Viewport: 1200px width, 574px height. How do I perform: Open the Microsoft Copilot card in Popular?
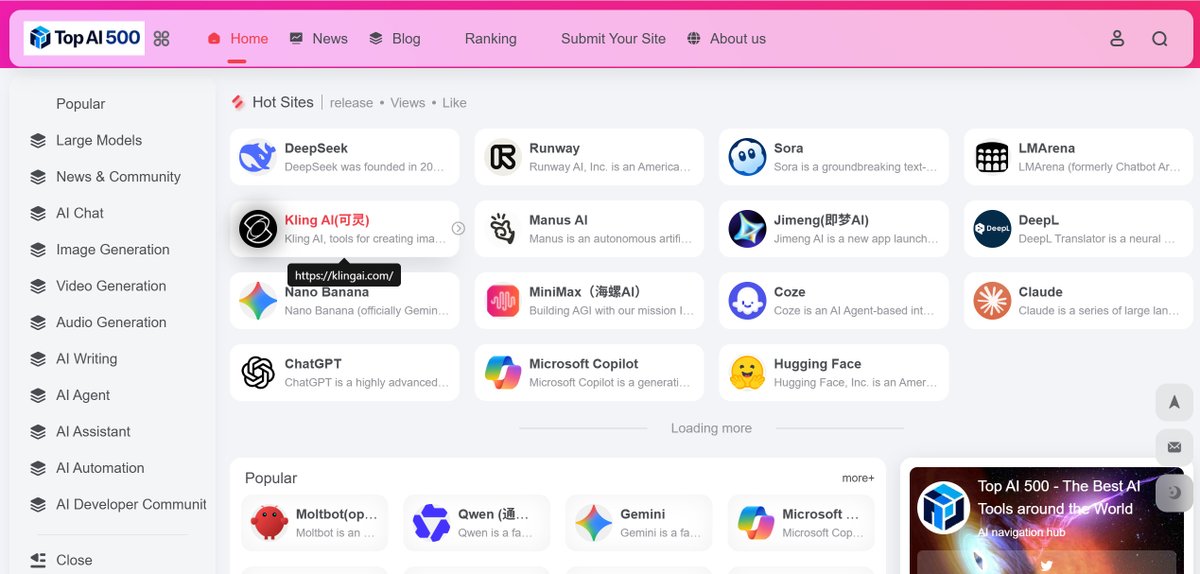[x=800, y=523]
